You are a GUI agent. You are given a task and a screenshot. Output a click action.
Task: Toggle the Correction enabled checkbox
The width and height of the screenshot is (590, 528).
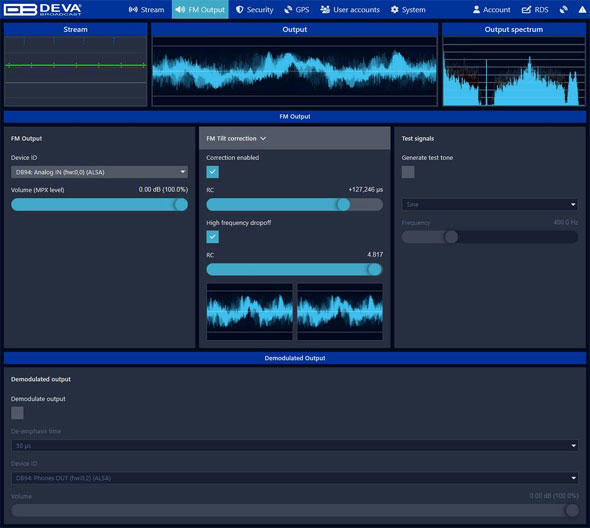[213, 172]
